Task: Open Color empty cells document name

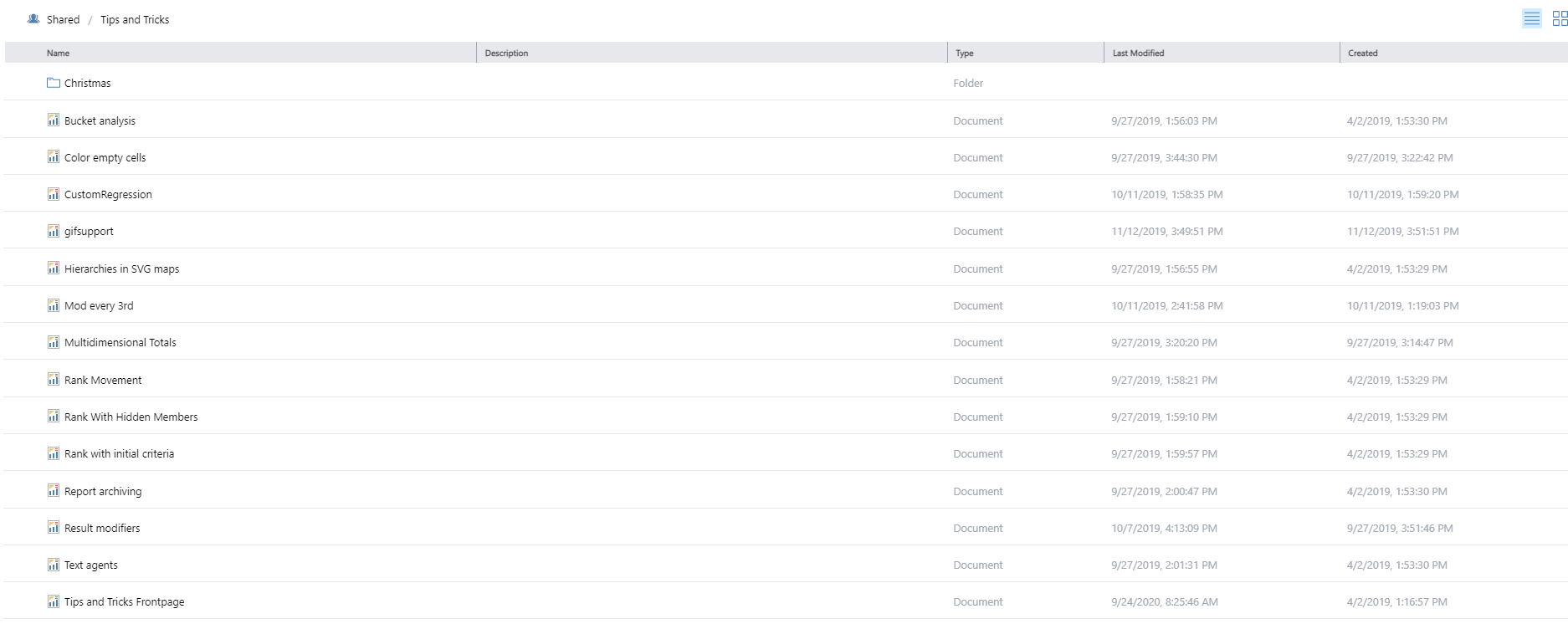Action: click(x=105, y=157)
